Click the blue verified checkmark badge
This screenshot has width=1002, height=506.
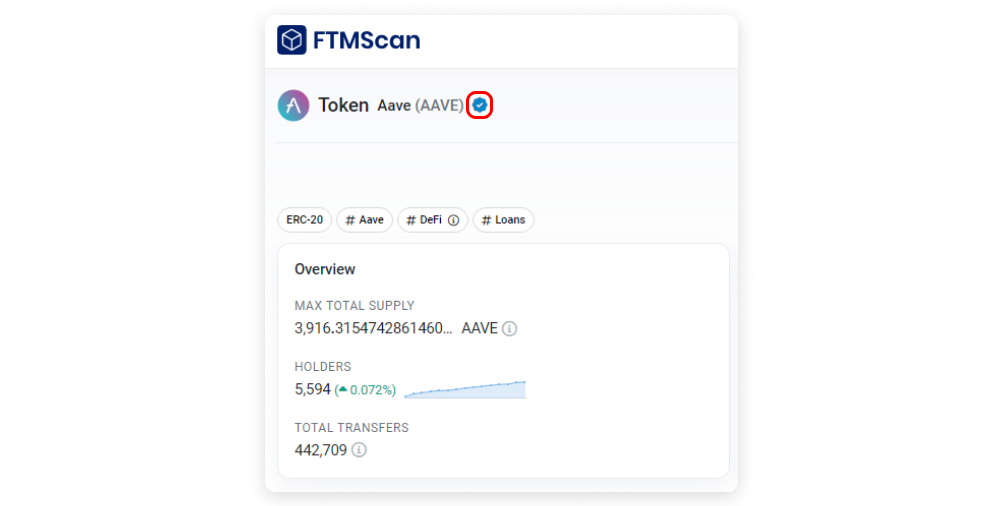479,105
